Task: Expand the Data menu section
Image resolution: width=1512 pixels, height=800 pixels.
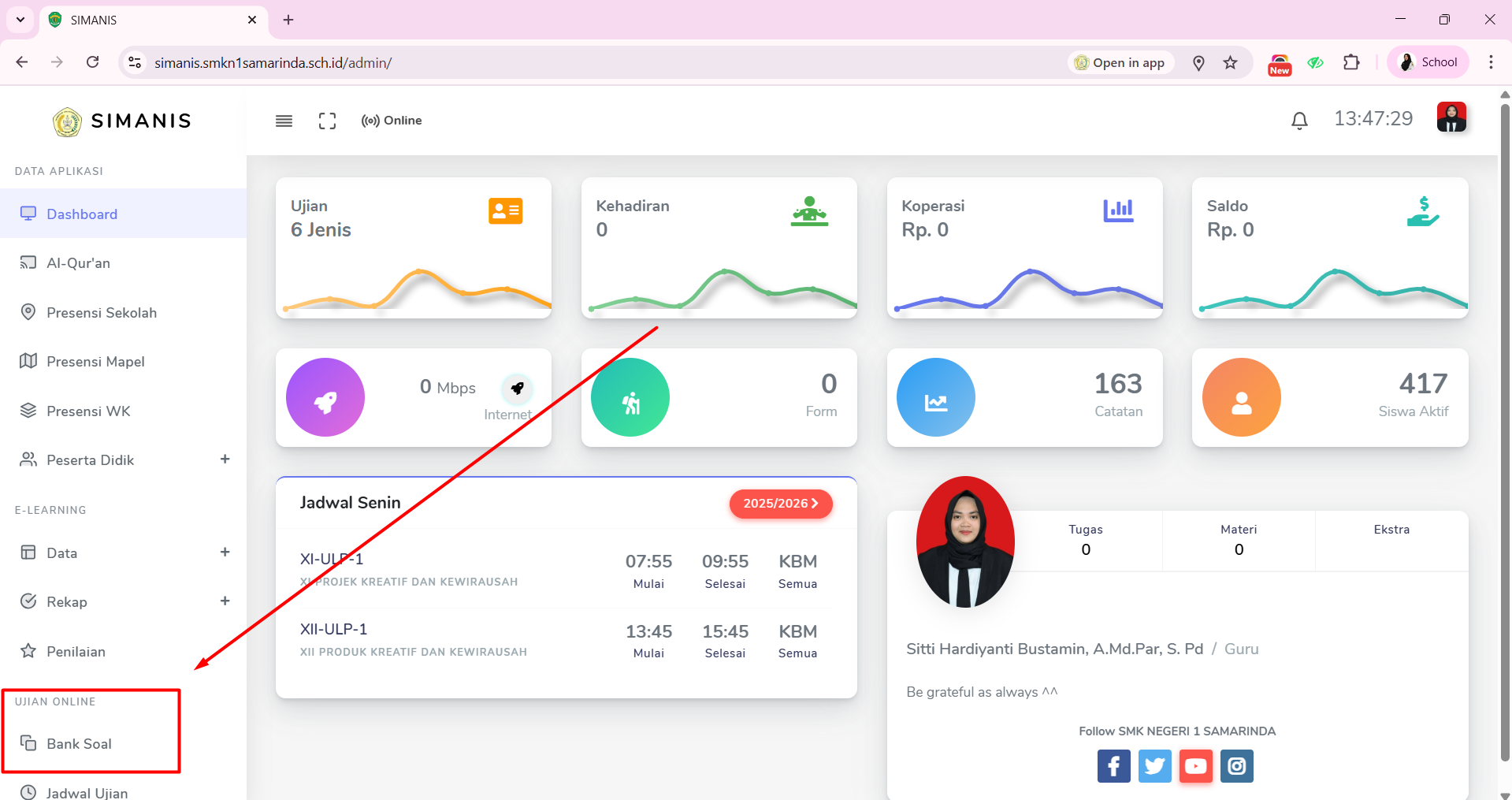Action: 225,553
